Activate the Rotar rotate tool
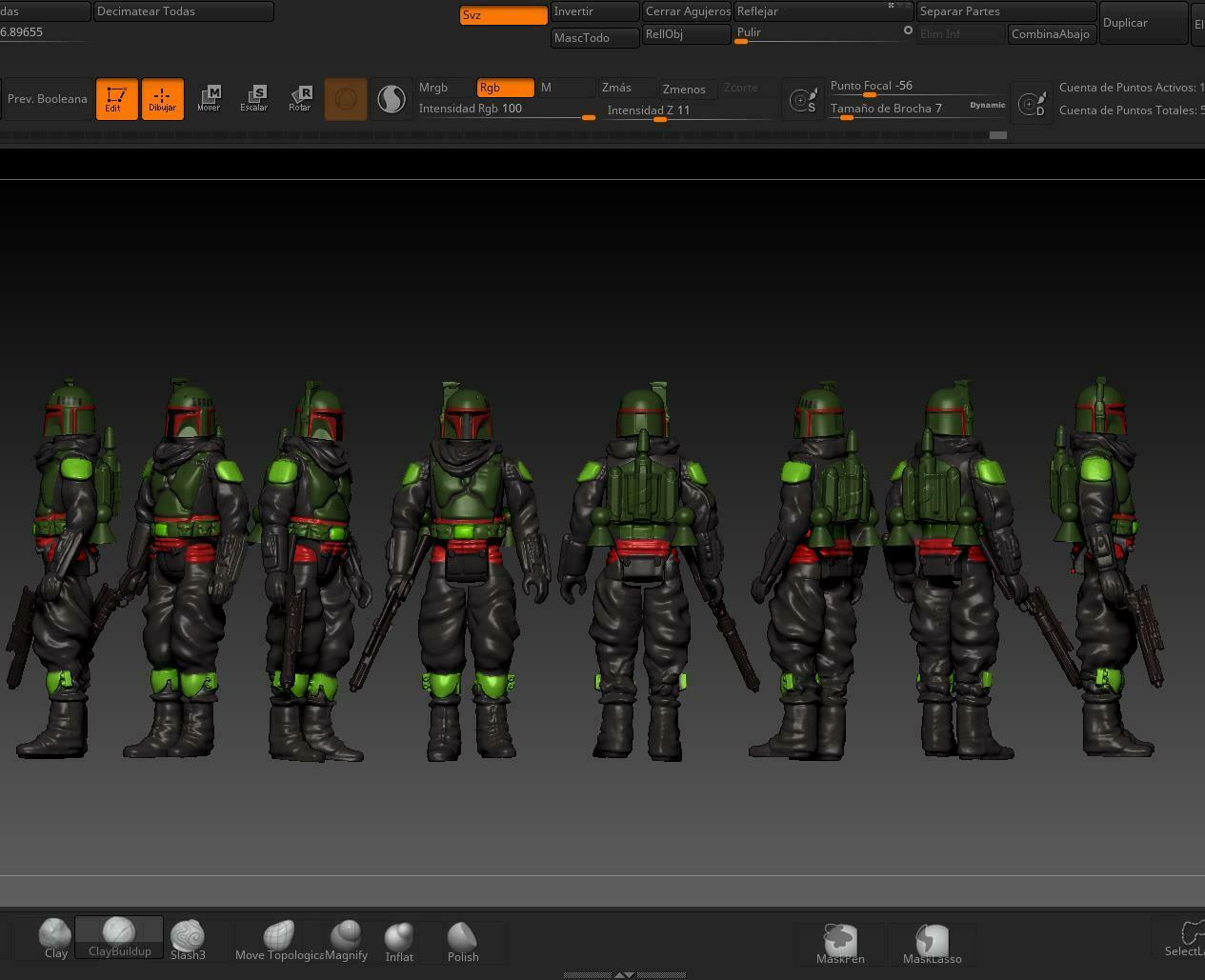 click(x=300, y=99)
